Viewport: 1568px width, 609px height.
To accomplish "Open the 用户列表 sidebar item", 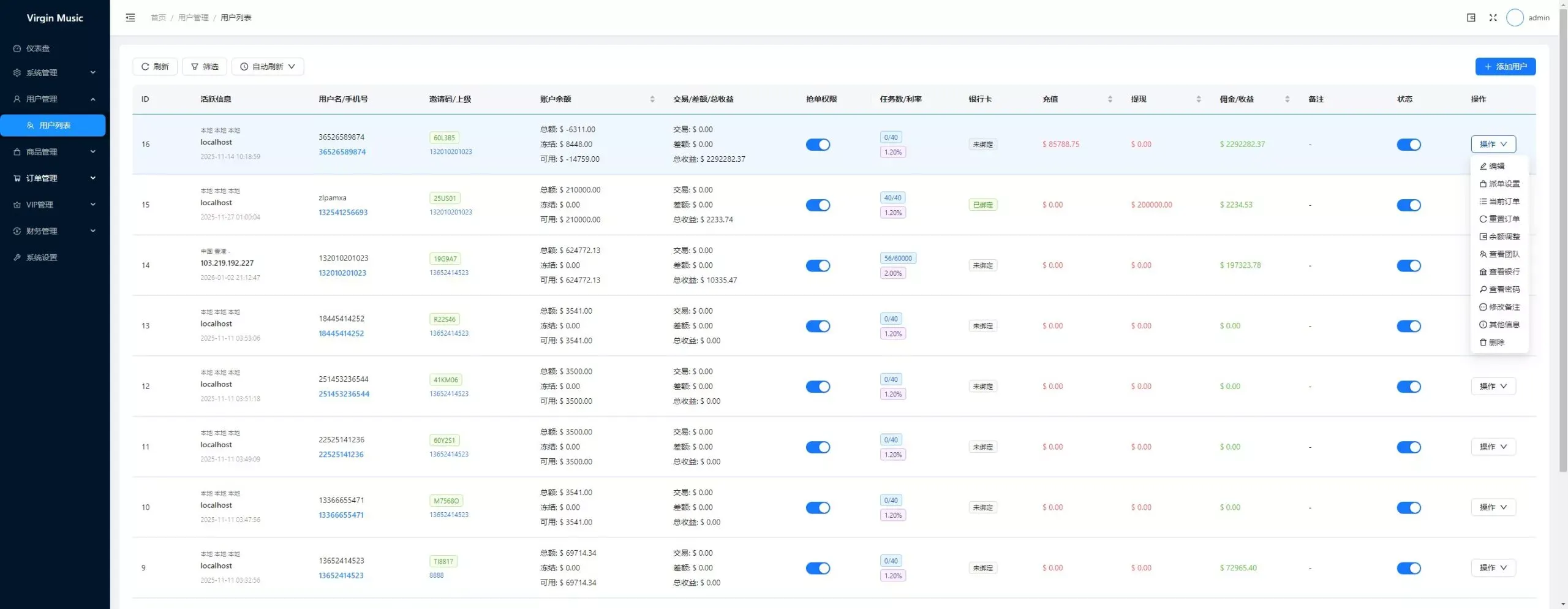I will [53, 126].
